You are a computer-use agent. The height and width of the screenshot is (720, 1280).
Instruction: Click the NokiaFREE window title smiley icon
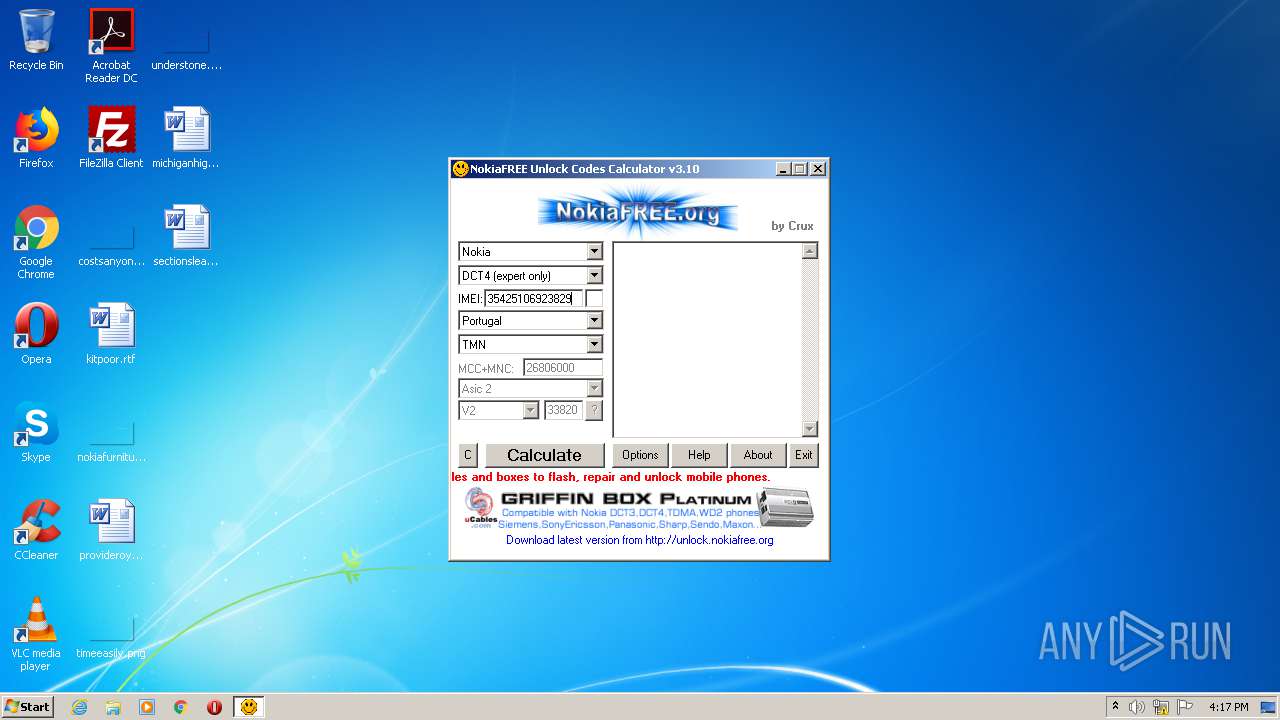[460, 169]
